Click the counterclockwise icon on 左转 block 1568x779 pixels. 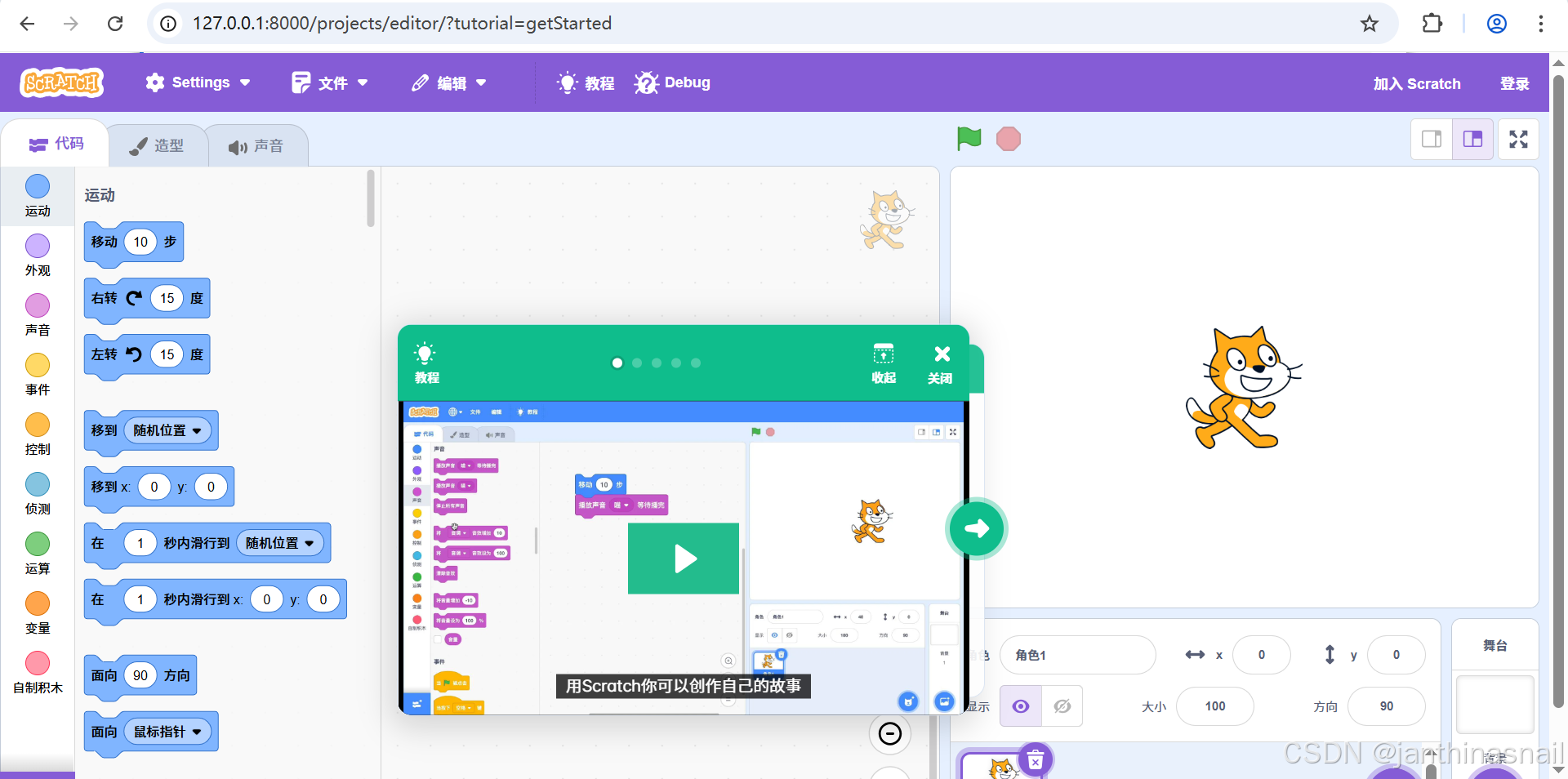[x=135, y=354]
